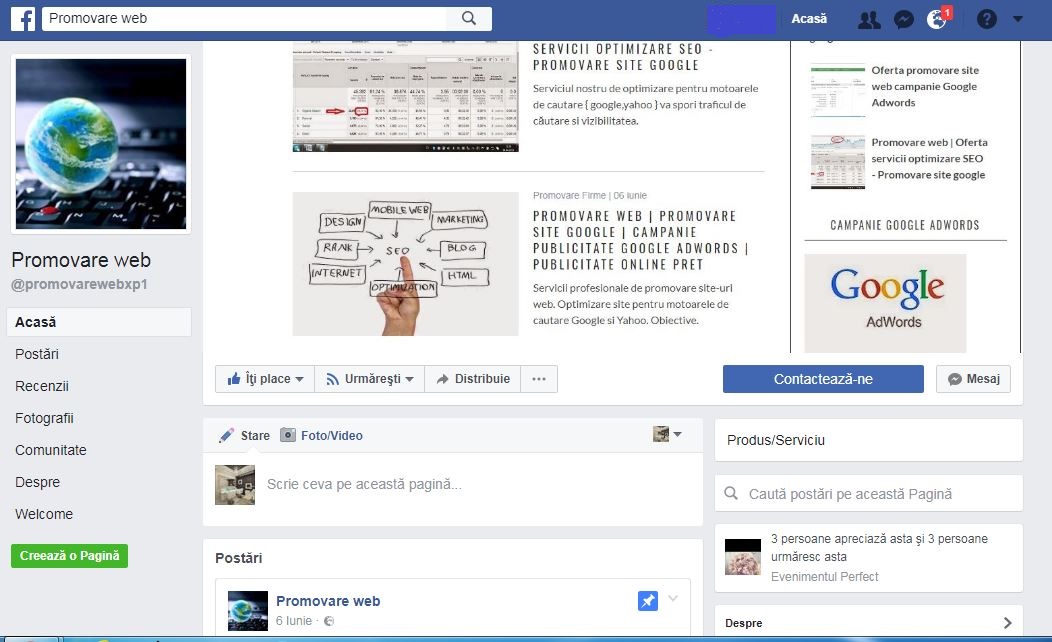Click the Promovare web page name heading
Viewport: 1052px width, 642px height.
[81, 260]
